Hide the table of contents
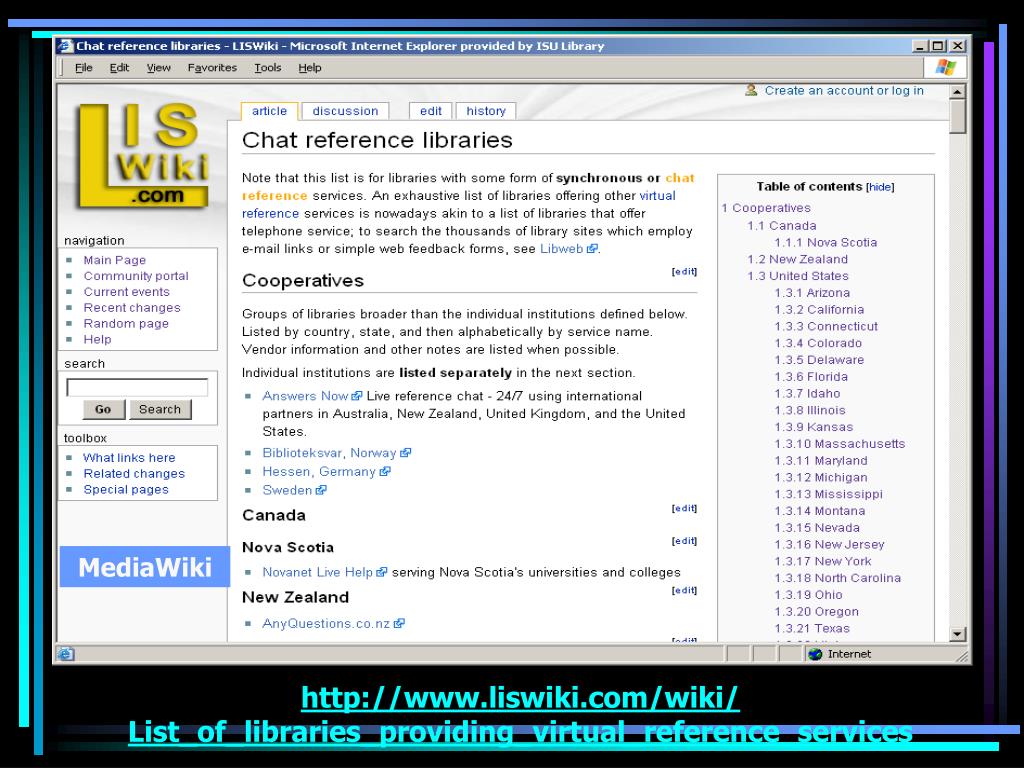The height and width of the screenshot is (768, 1024). point(880,187)
